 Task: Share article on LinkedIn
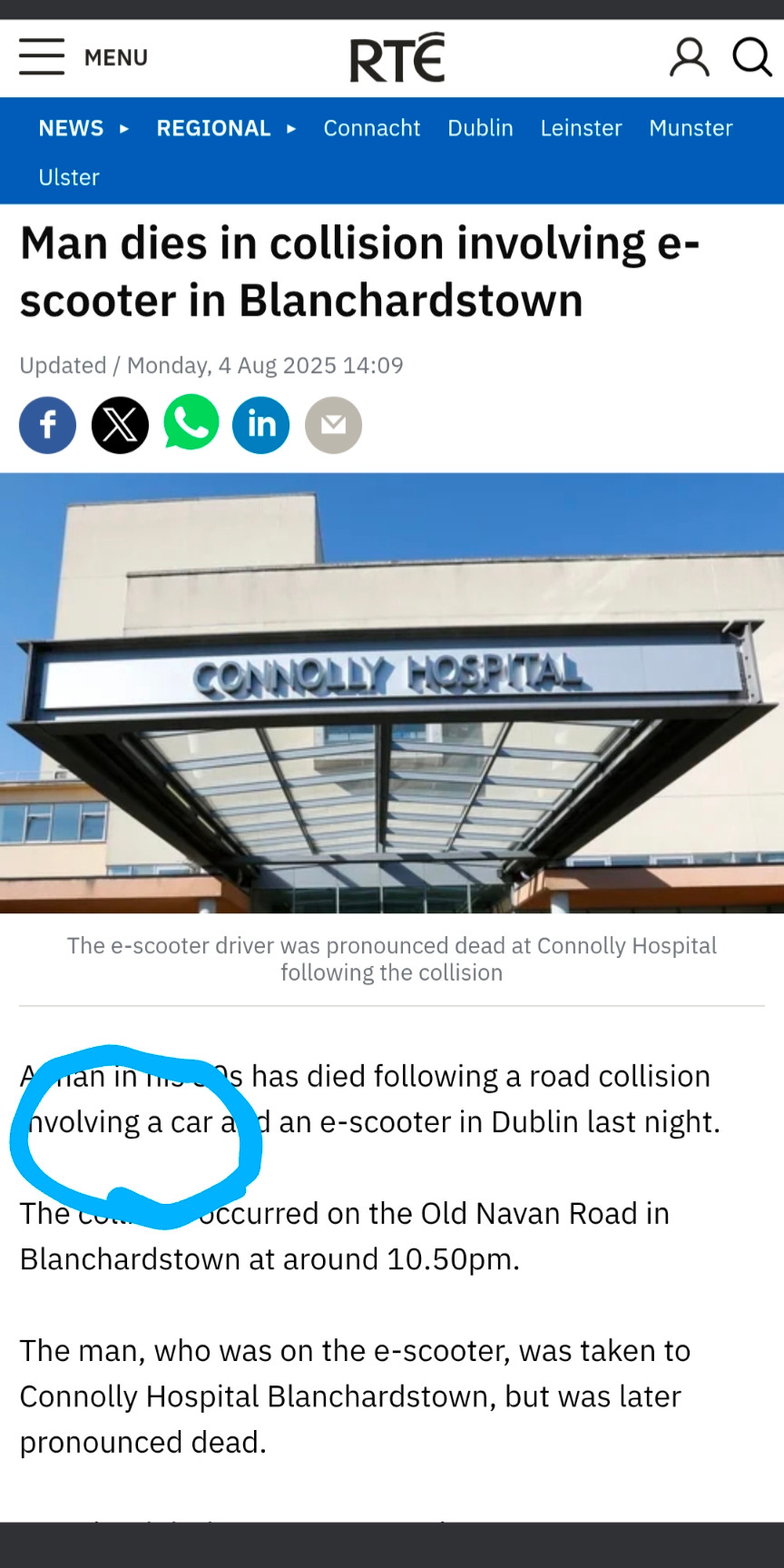[x=261, y=425]
